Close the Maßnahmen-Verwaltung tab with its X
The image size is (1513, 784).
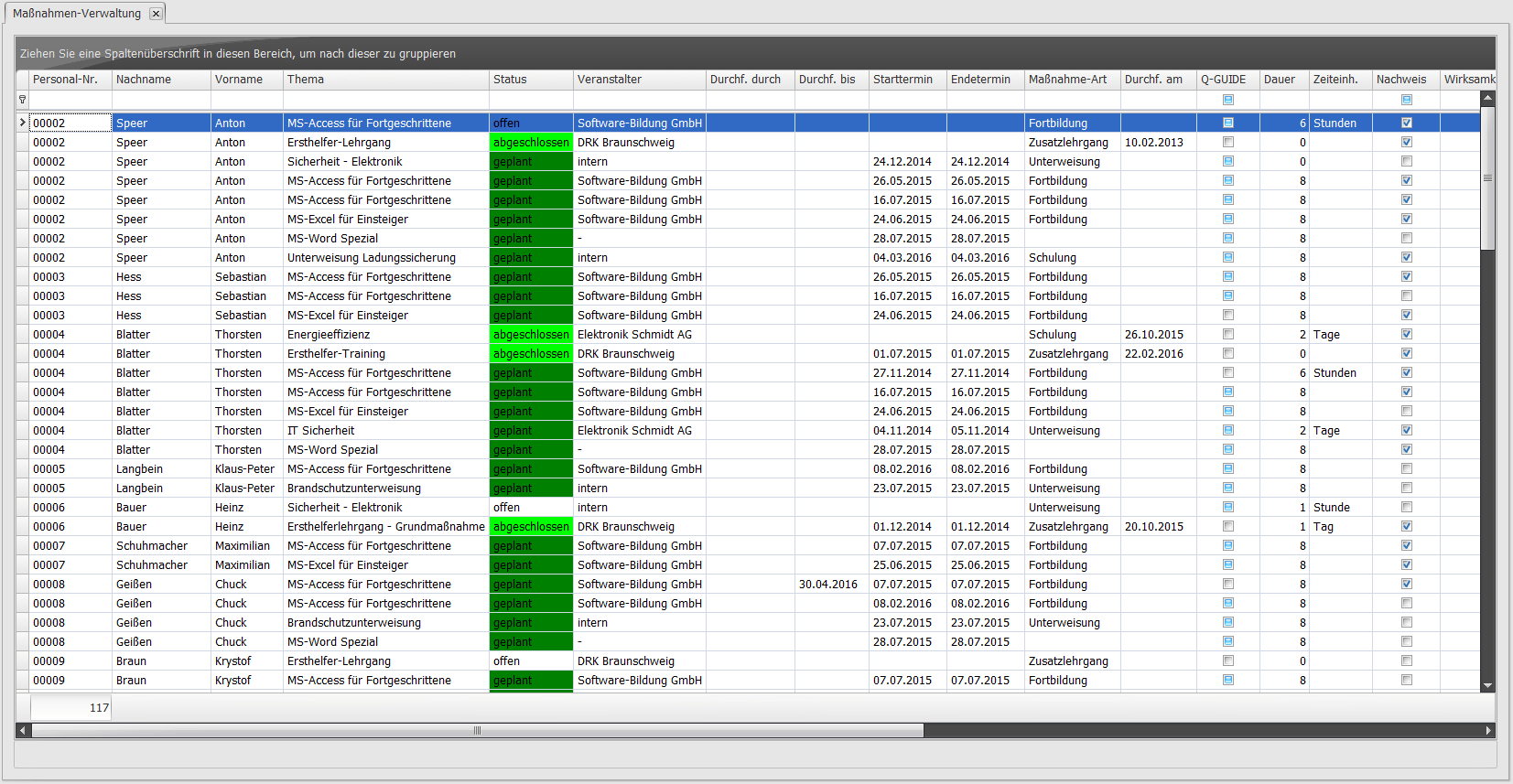pos(156,14)
